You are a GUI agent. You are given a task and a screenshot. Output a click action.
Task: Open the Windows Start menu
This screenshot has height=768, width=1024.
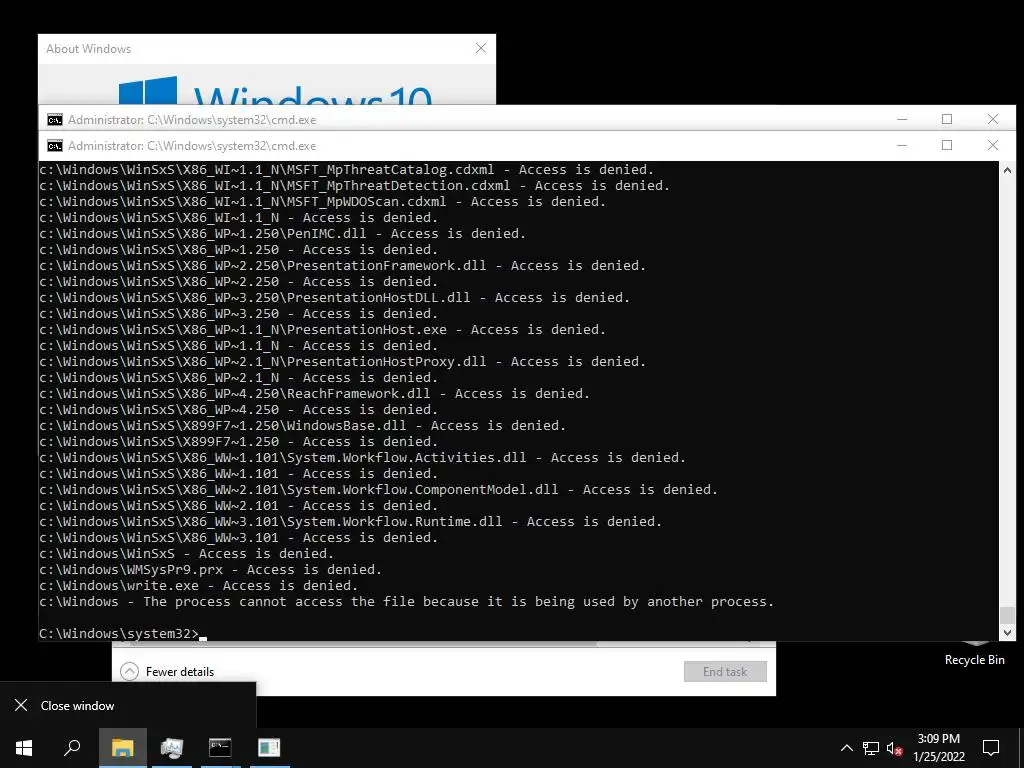tap(24, 748)
